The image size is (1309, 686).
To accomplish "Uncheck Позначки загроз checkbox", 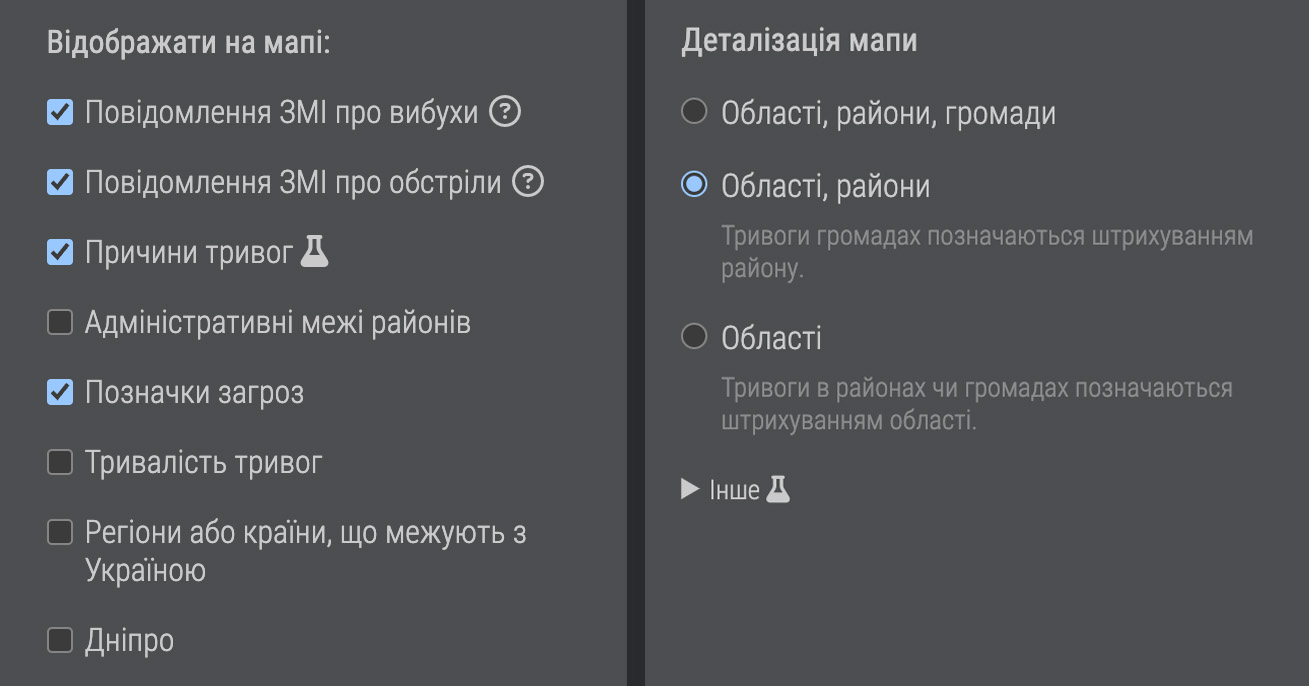I will click(x=60, y=392).
